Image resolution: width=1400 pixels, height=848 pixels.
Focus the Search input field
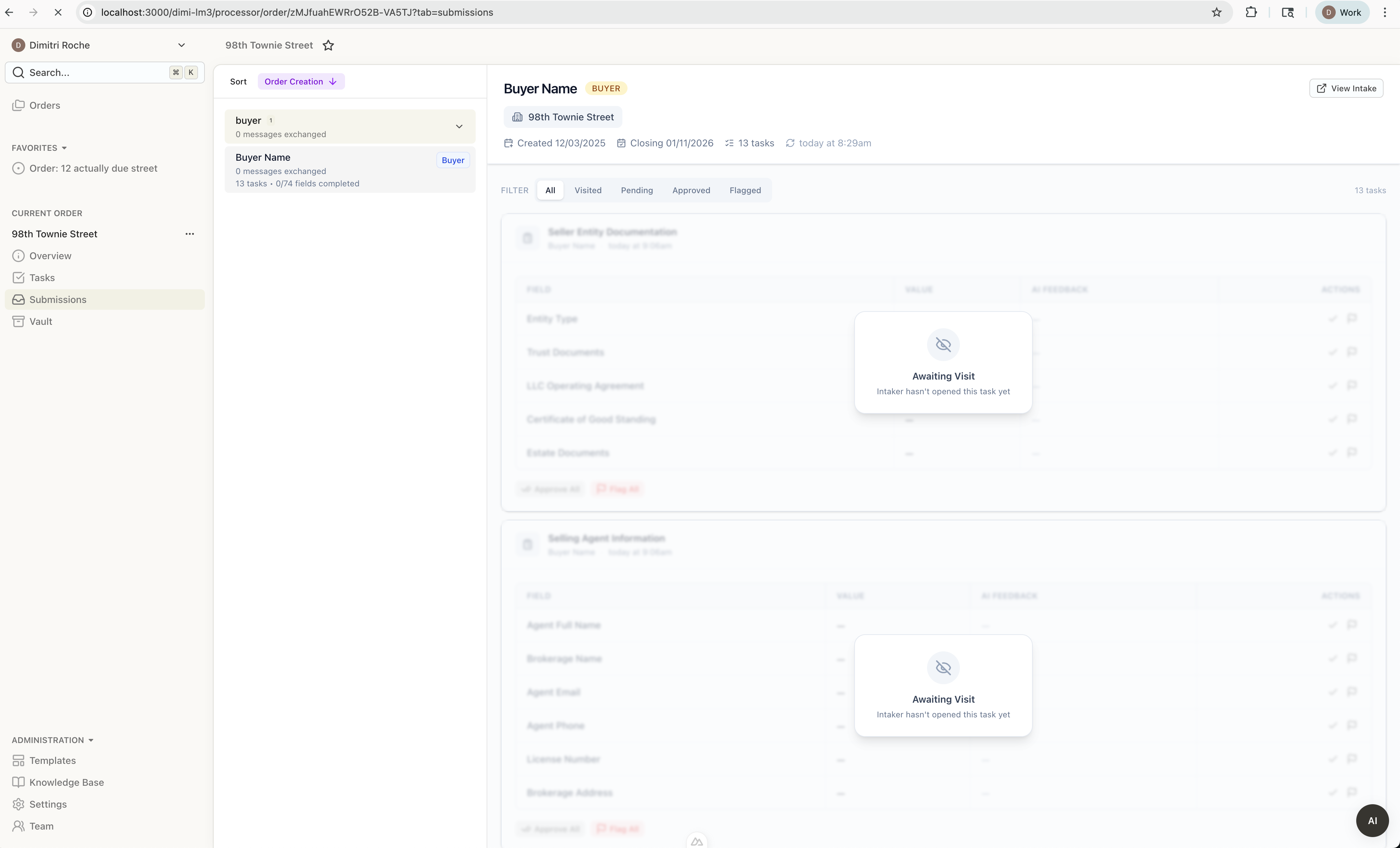click(96, 73)
